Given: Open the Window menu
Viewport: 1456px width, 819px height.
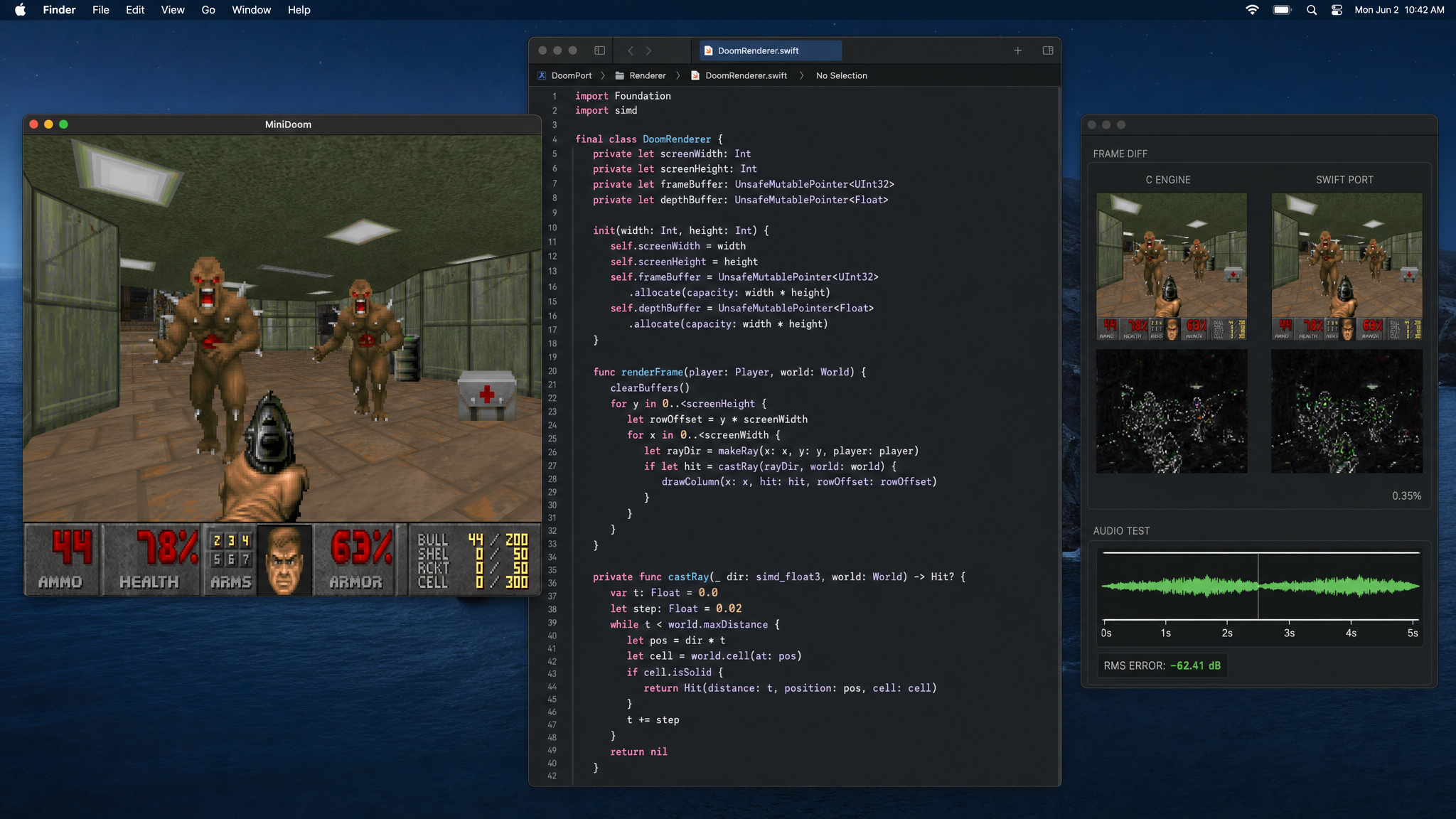Looking at the screenshot, I should pyautogui.click(x=251, y=10).
